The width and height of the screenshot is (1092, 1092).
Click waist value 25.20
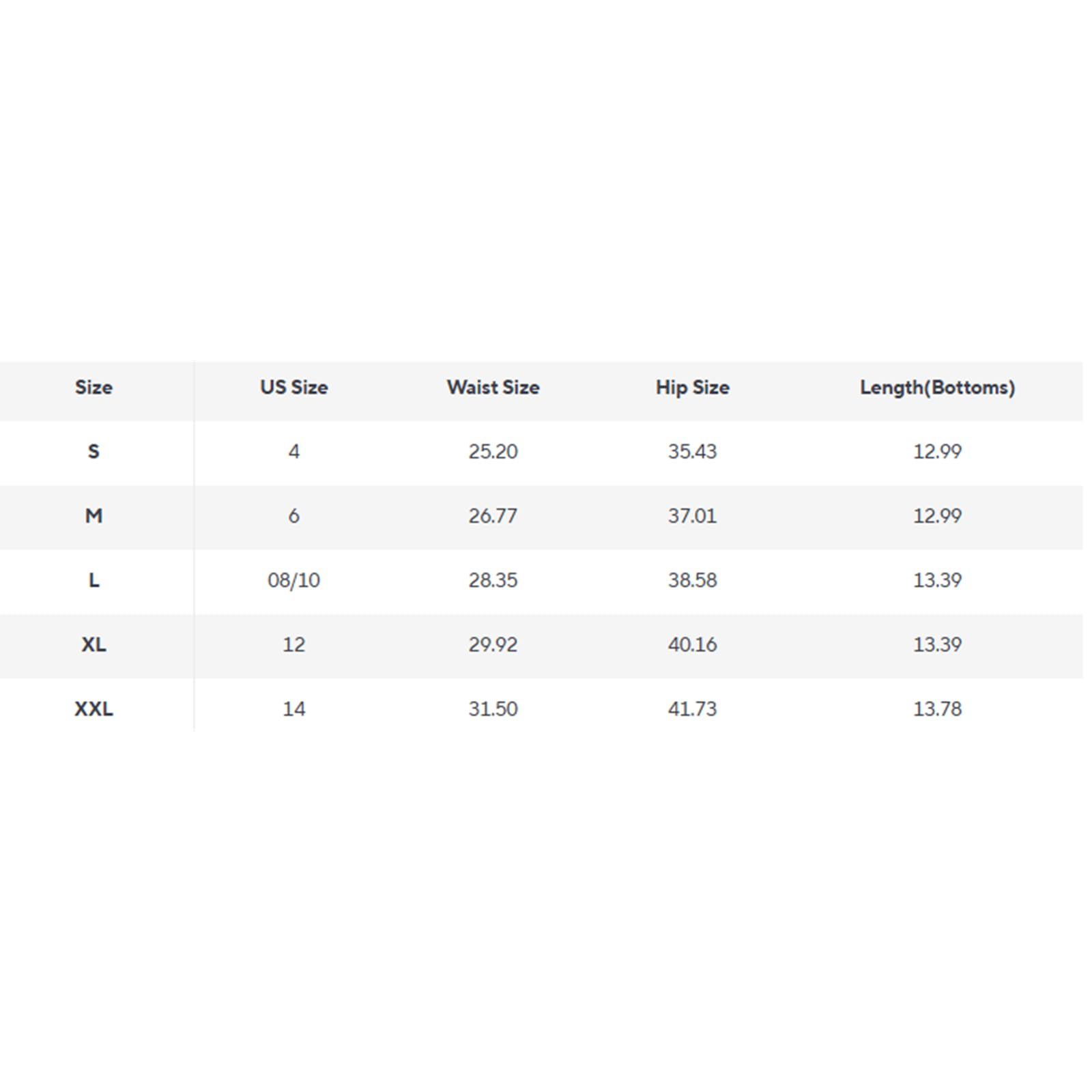tap(493, 452)
